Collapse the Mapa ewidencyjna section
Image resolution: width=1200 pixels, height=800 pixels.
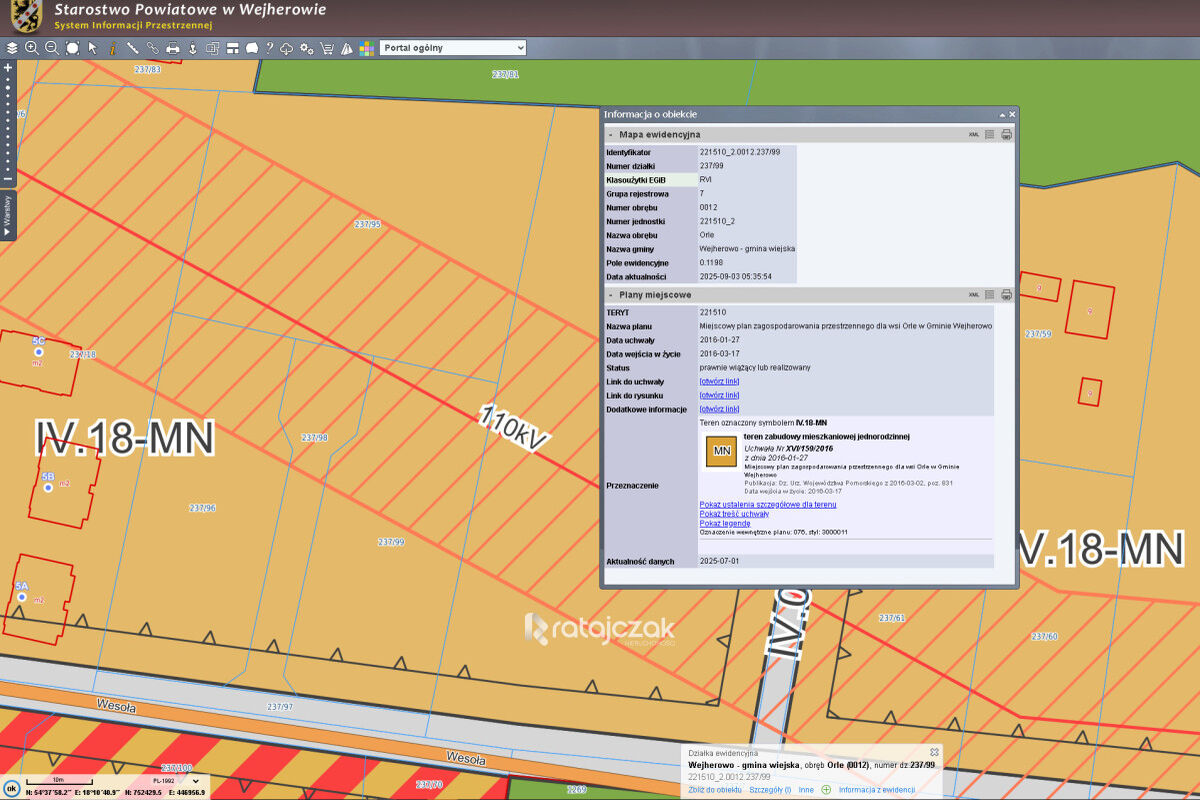(611, 134)
